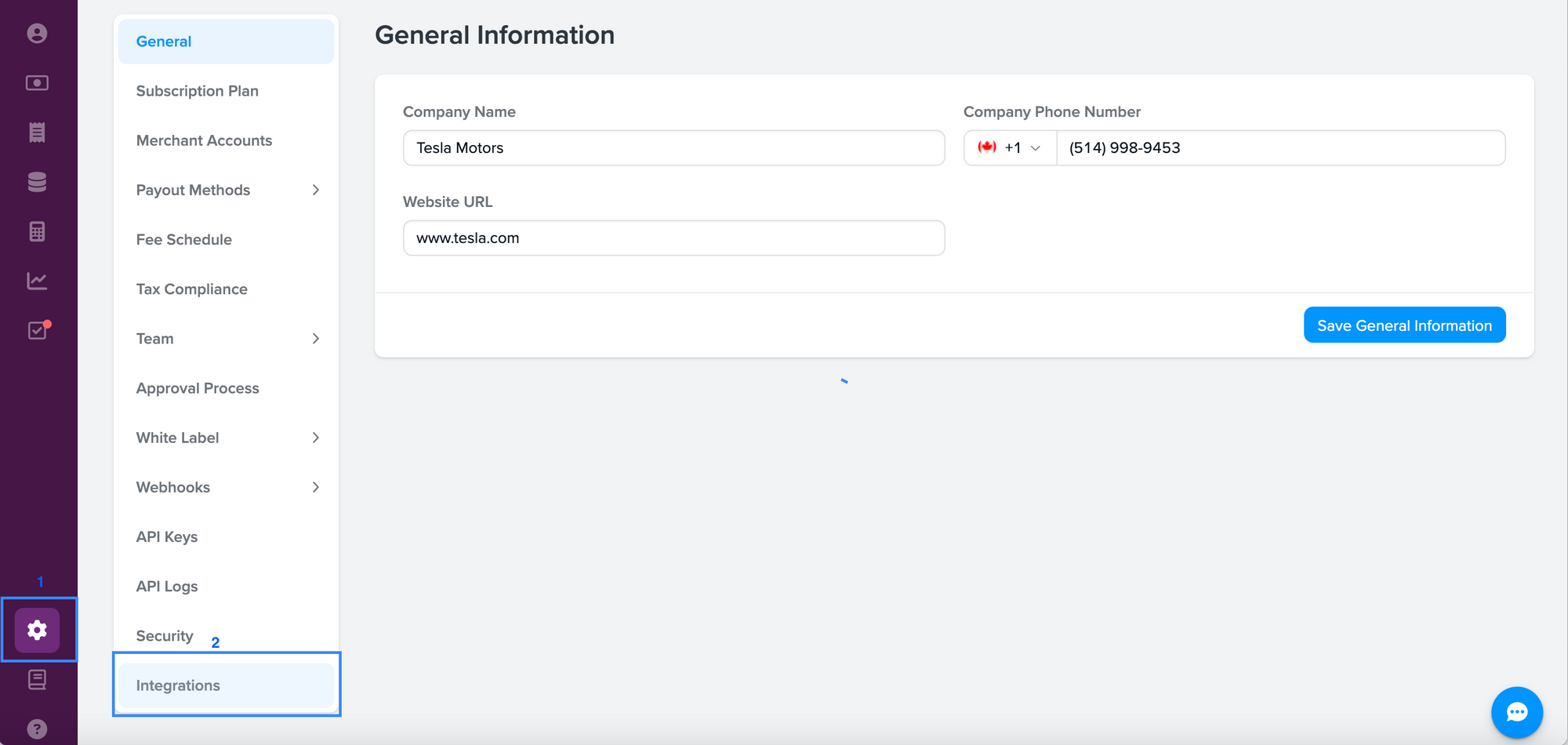The image size is (1568, 745).
Task: Open the Subscription Plan section
Action: (198, 91)
